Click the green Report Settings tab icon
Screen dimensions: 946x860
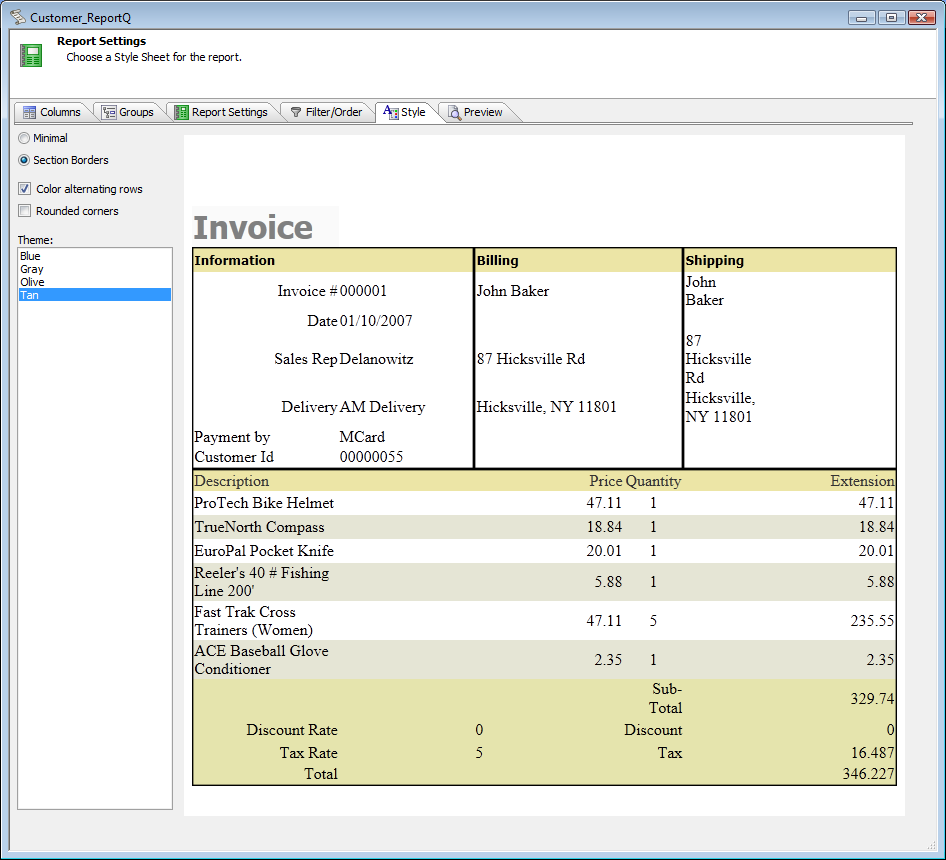click(x=181, y=112)
